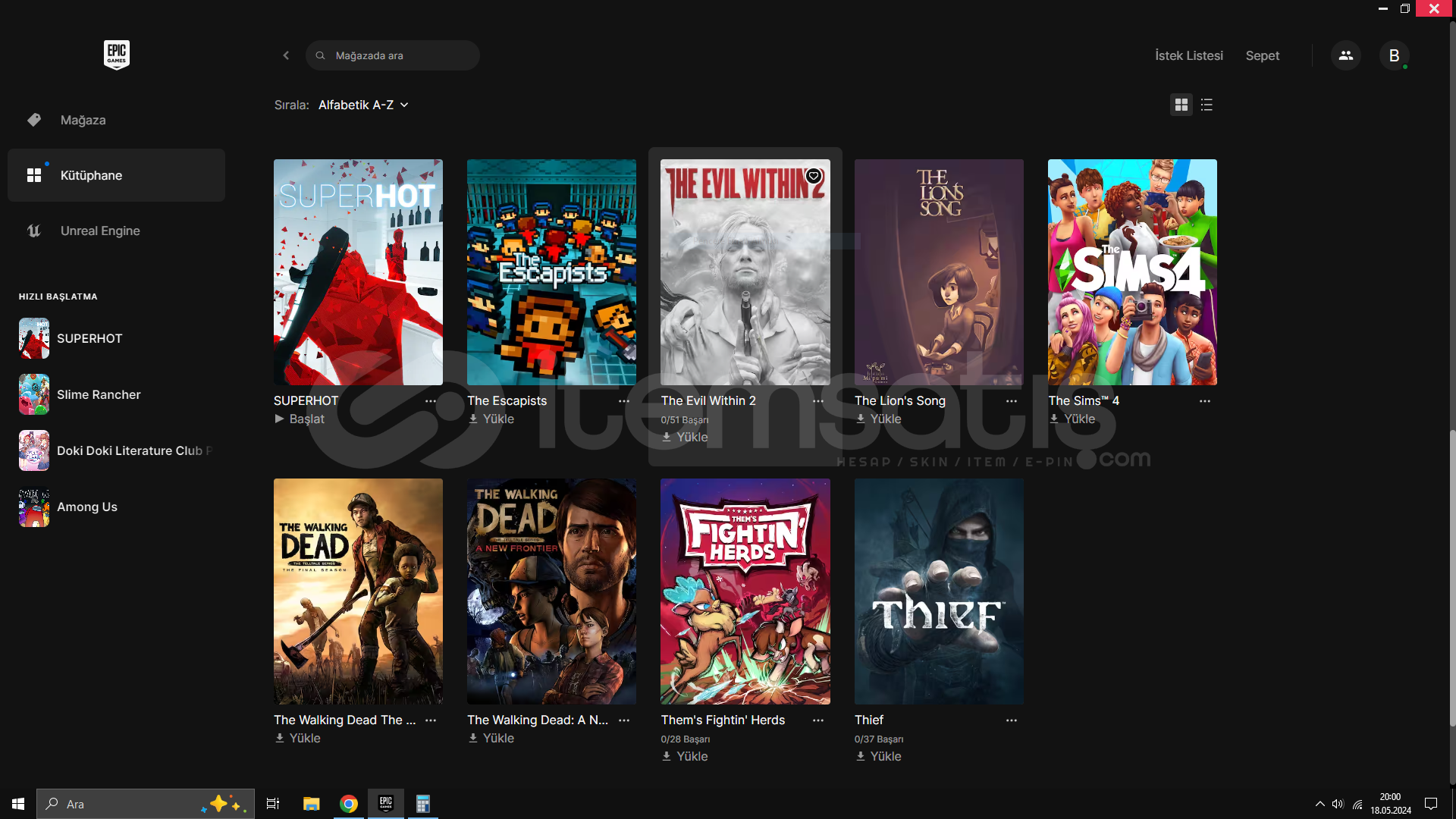Launch Among Us from quick launch
The height and width of the screenshot is (819, 1456).
(x=116, y=507)
